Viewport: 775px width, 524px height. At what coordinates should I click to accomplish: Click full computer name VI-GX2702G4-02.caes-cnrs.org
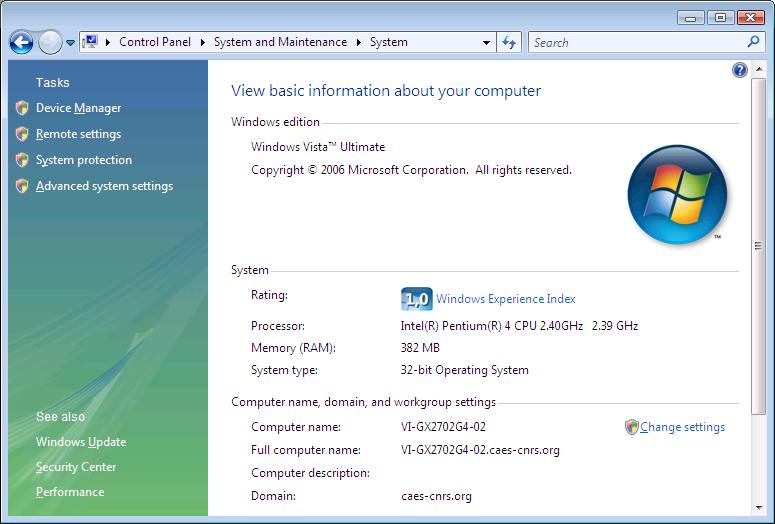pos(480,450)
